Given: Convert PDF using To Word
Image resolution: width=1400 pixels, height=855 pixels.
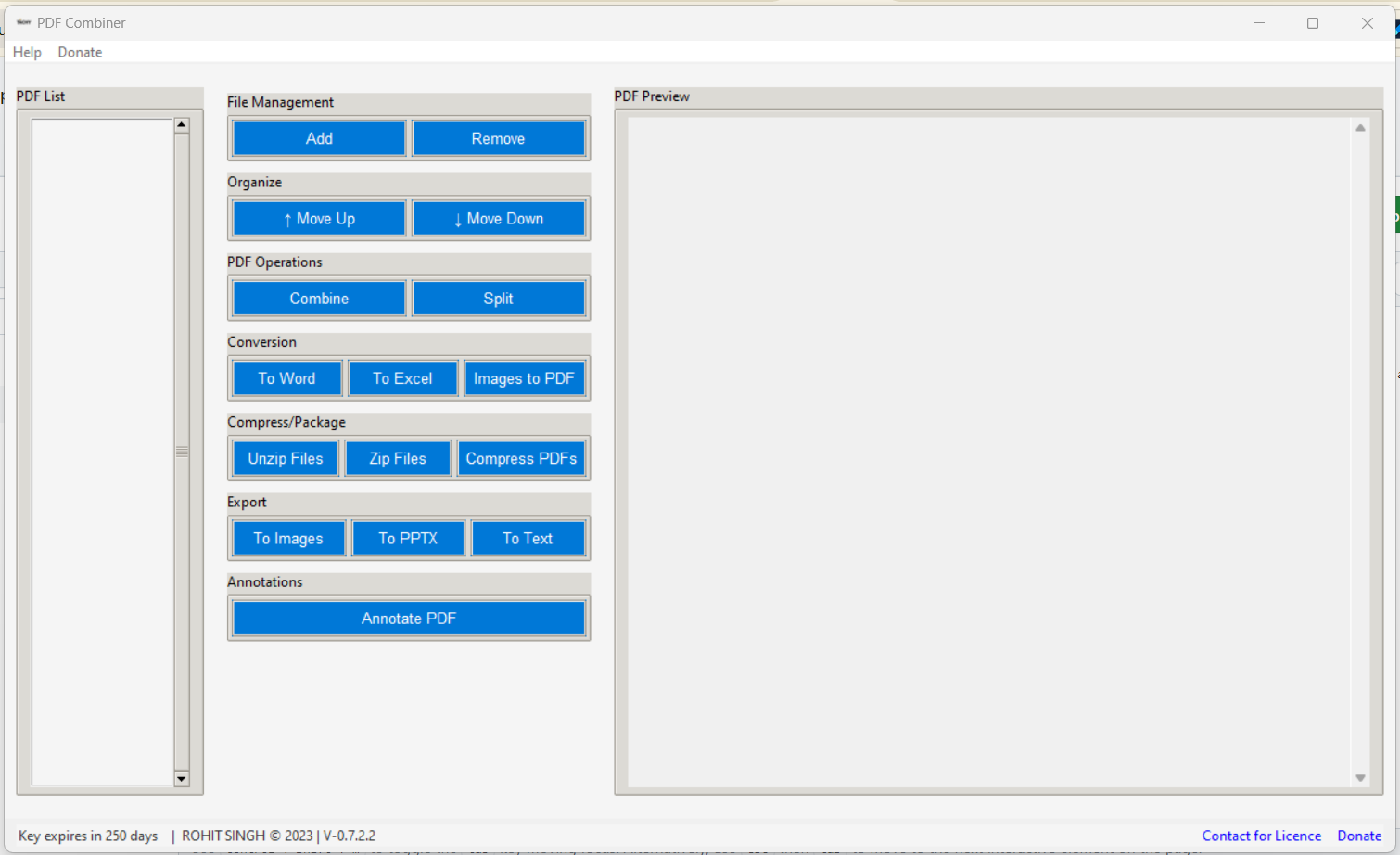Looking at the screenshot, I should (x=286, y=378).
